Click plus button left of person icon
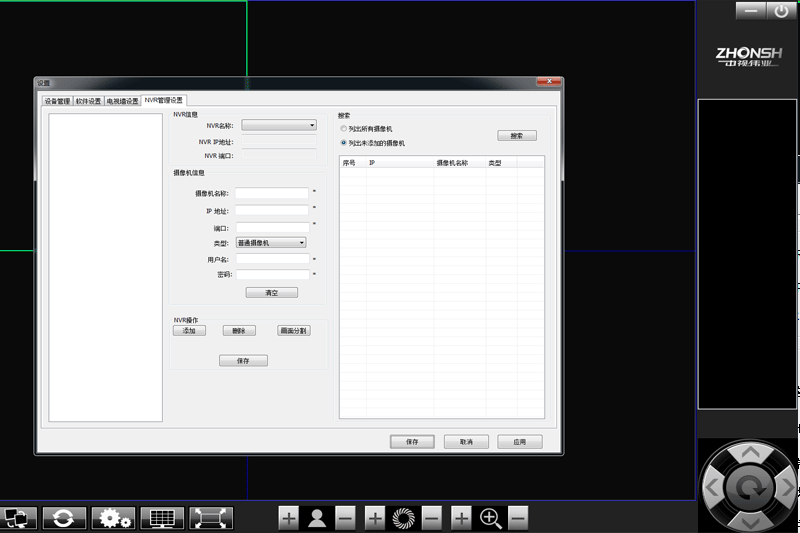Image resolution: width=800 pixels, height=533 pixels. click(x=289, y=519)
